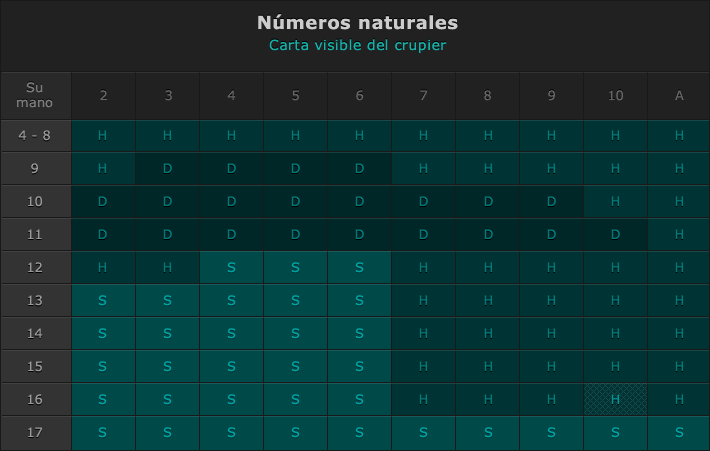Click the 'Números naturales' title
This screenshot has width=710, height=451.
pyautogui.click(x=357, y=23)
